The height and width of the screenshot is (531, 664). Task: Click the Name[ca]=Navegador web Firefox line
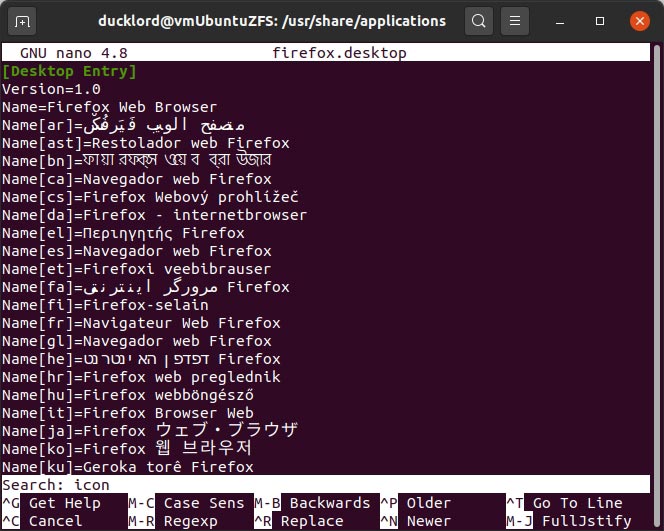(x=137, y=179)
